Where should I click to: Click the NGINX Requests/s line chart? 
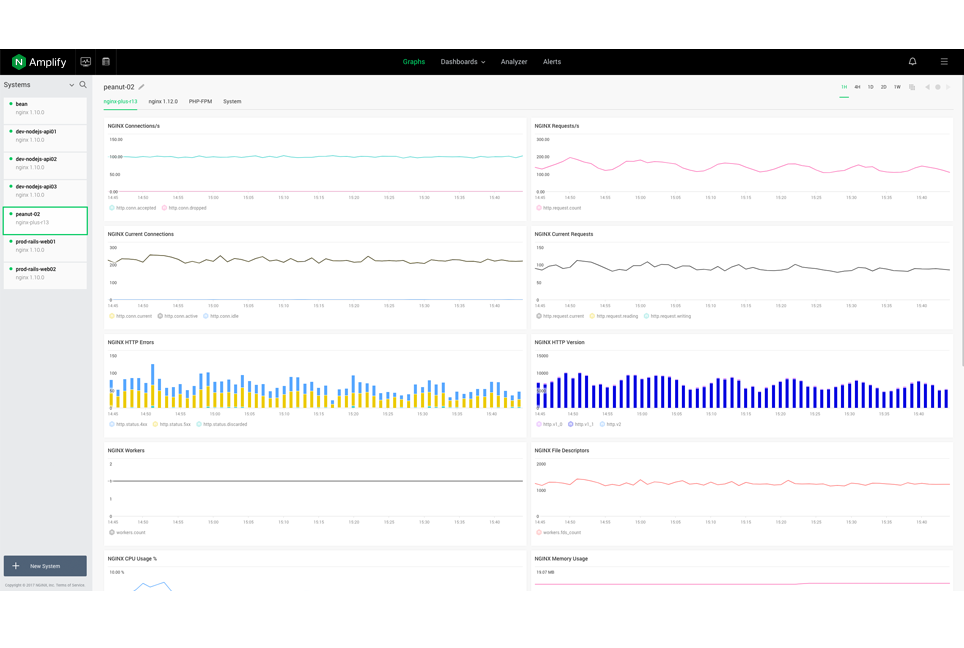click(x=743, y=166)
